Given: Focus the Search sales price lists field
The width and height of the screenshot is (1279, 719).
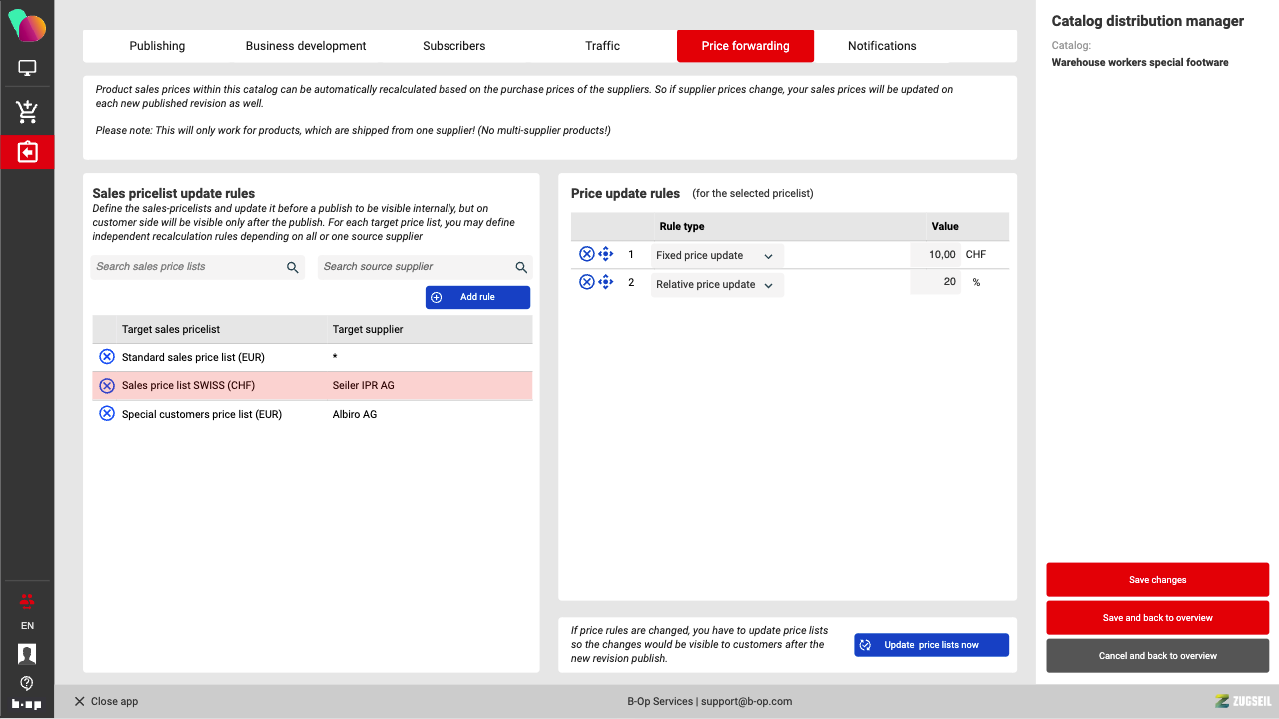Looking at the screenshot, I should (188, 267).
